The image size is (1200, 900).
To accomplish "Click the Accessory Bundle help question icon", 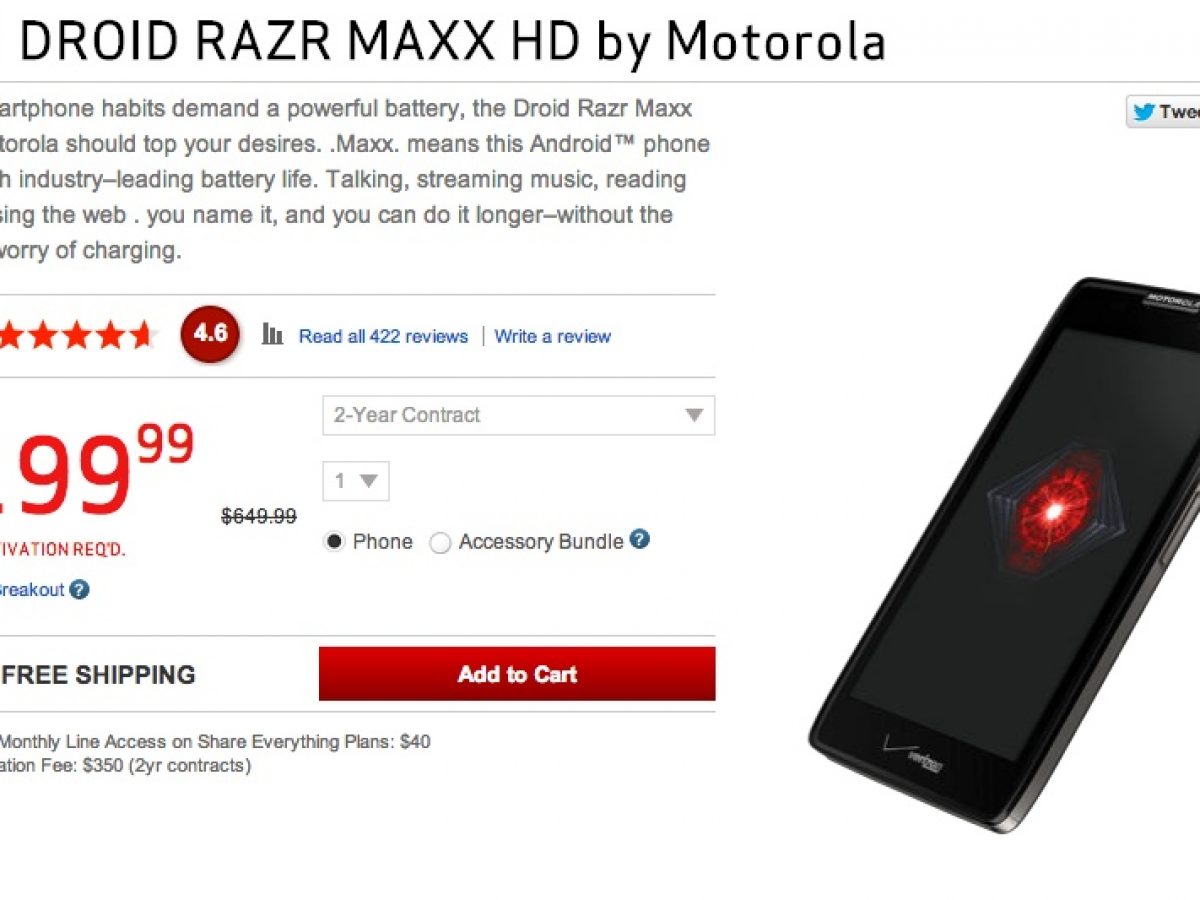I will coord(640,540).
